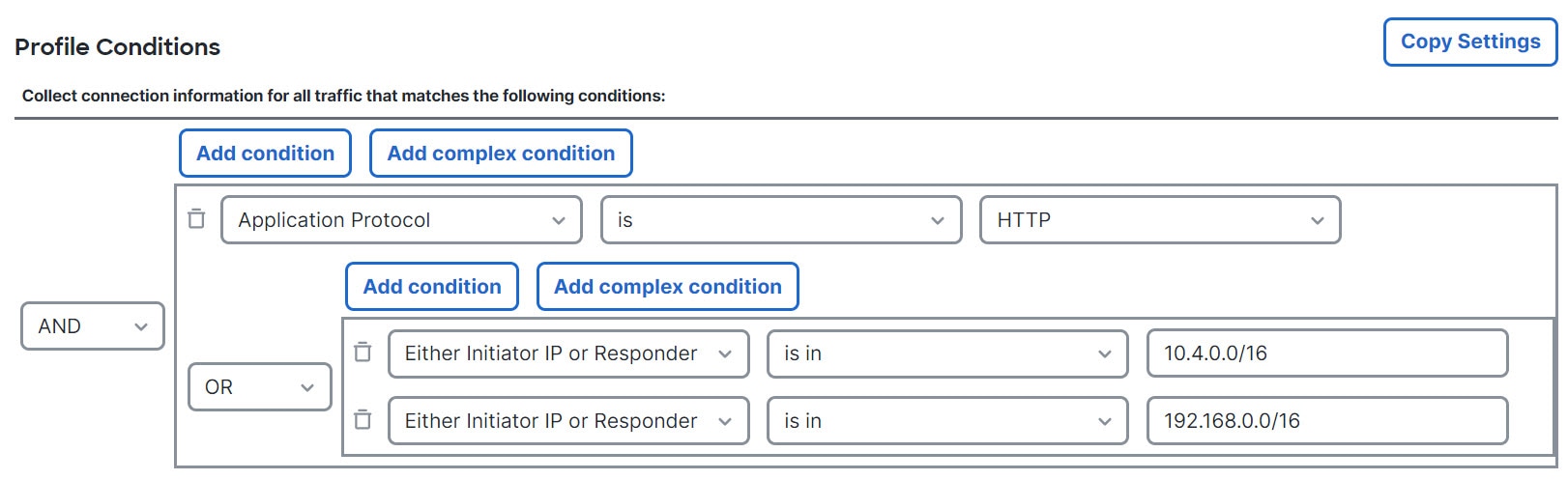This screenshot has width=1568, height=480.
Task: Click the 10.4.0.0/16 IP input field
Action: point(1327,353)
